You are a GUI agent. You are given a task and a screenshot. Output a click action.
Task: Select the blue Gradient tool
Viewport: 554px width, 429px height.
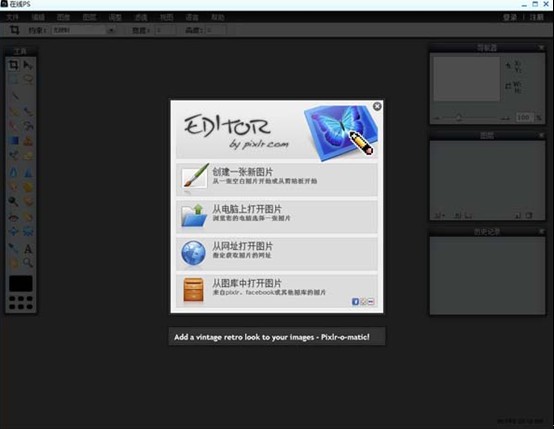[13, 141]
